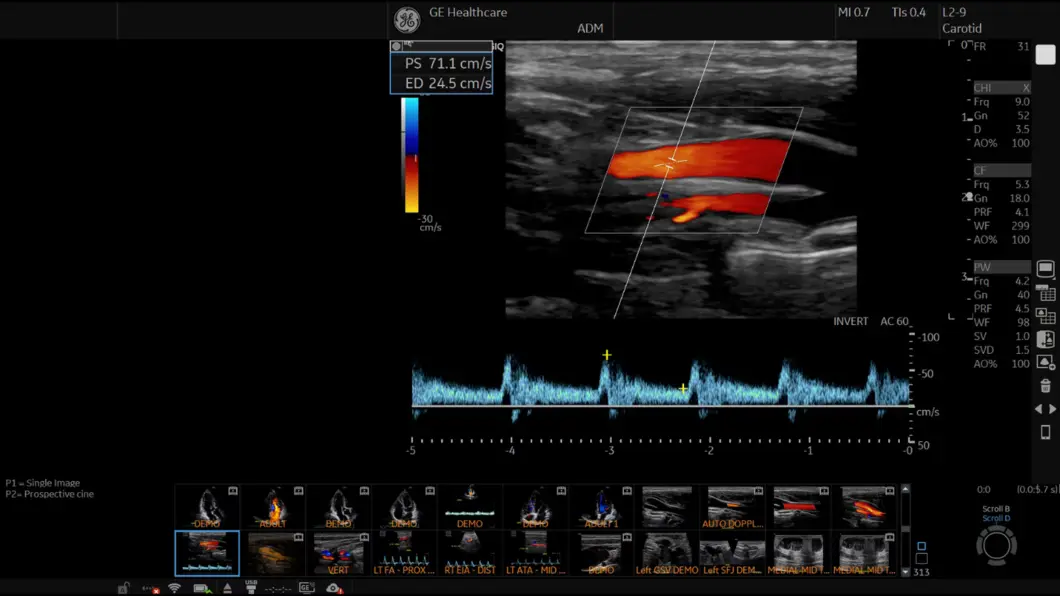The width and height of the screenshot is (1060, 596).
Task: Toggle the small blue square beside clipboard
Action: pyautogui.click(x=921, y=547)
